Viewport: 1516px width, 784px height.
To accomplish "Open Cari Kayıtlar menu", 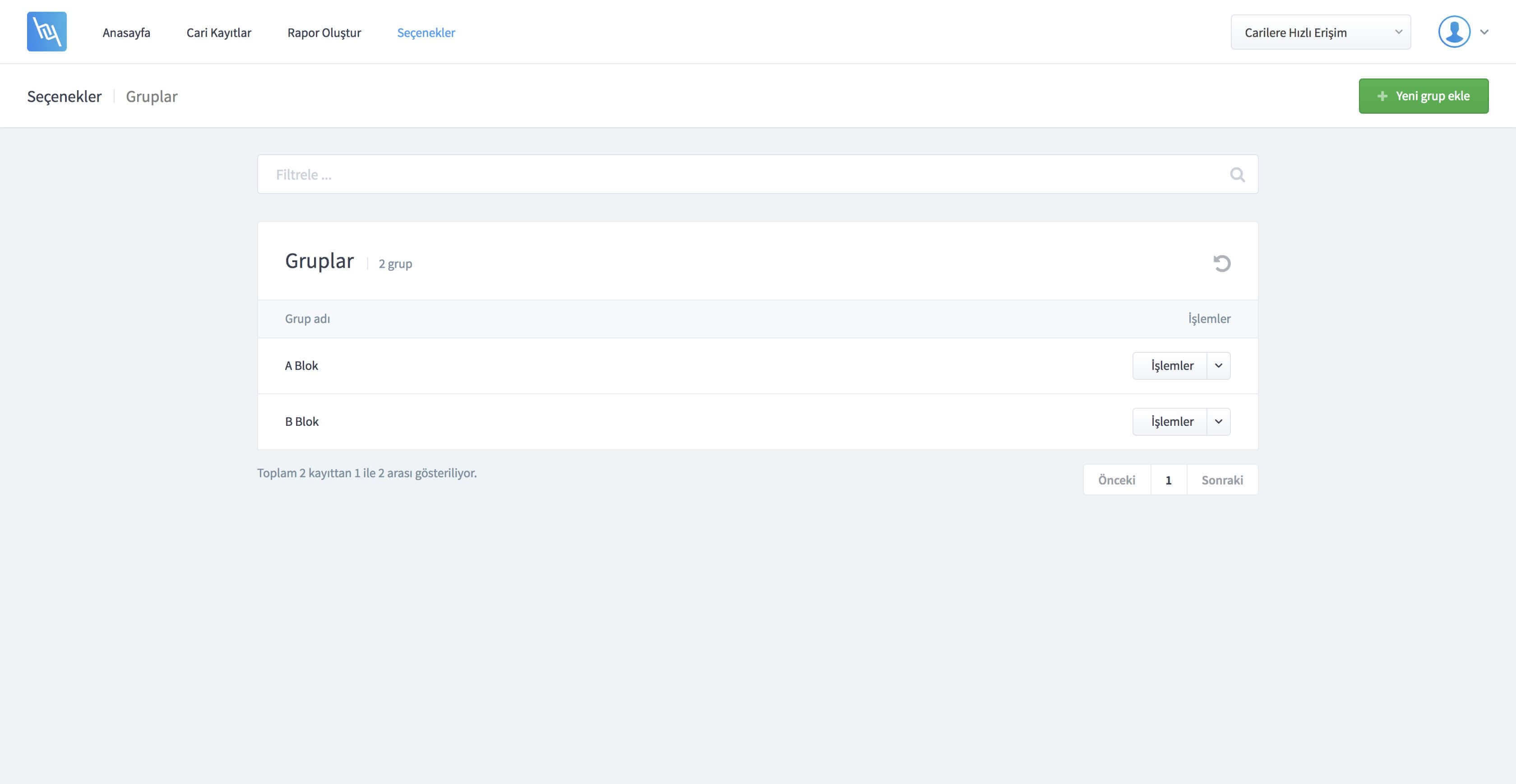I will tap(219, 32).
